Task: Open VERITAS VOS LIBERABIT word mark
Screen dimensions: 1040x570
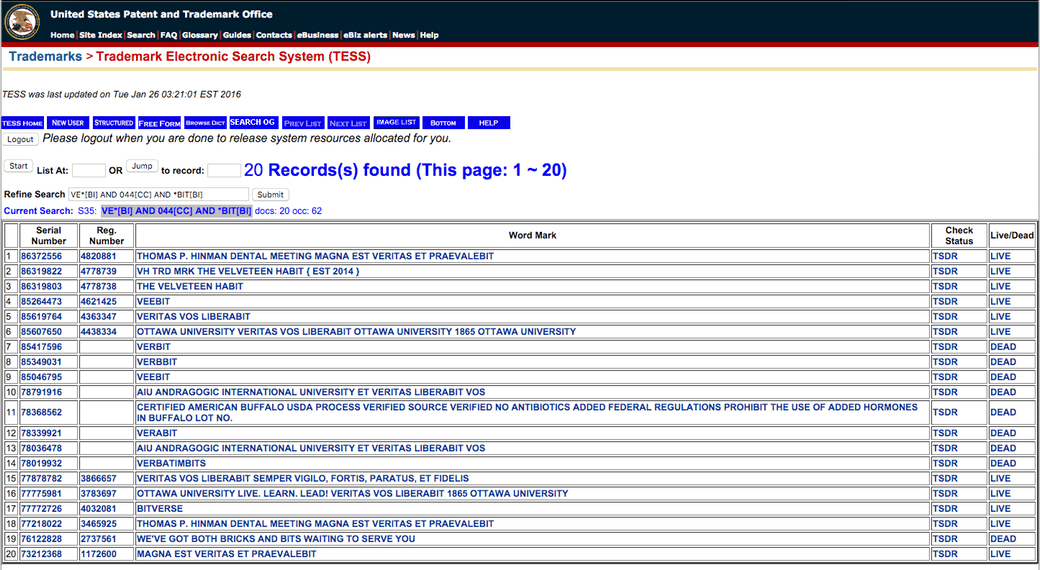Action: pyautogui.click(x=194, y=317)
